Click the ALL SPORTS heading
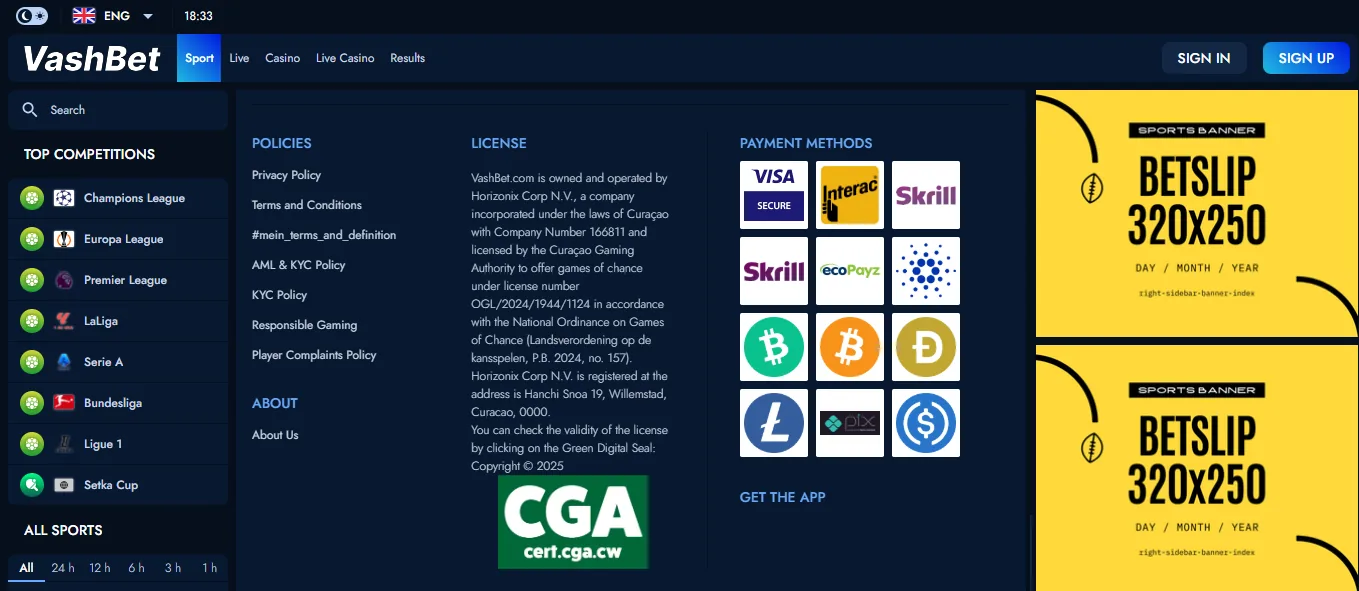The height and width of the screenshot is (591, 1359). coord(63,530)
